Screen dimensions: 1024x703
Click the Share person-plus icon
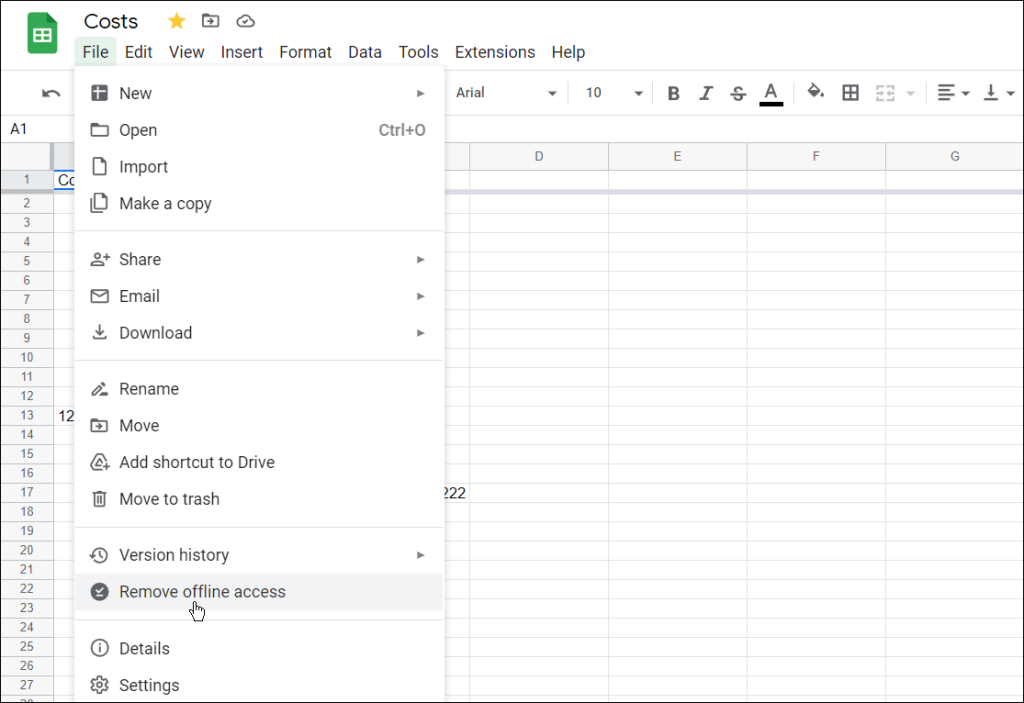pos(99,259)
